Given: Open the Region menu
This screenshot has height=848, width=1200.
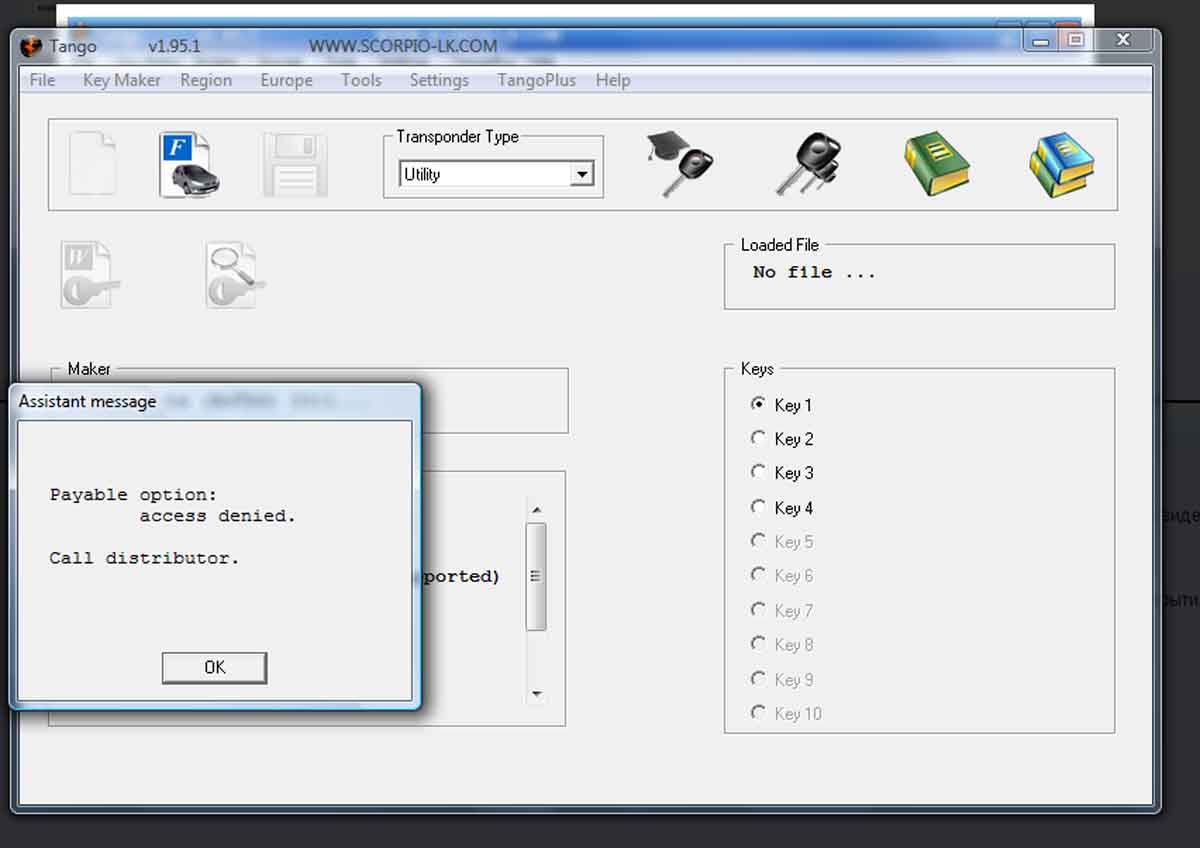Looking at the screenshot, I should [206, 80].
